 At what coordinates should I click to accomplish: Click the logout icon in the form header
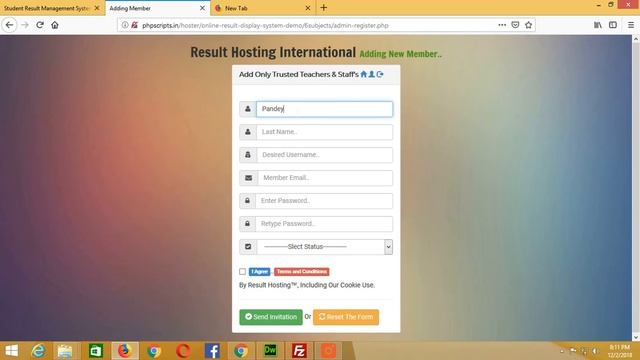click(380, 74)
